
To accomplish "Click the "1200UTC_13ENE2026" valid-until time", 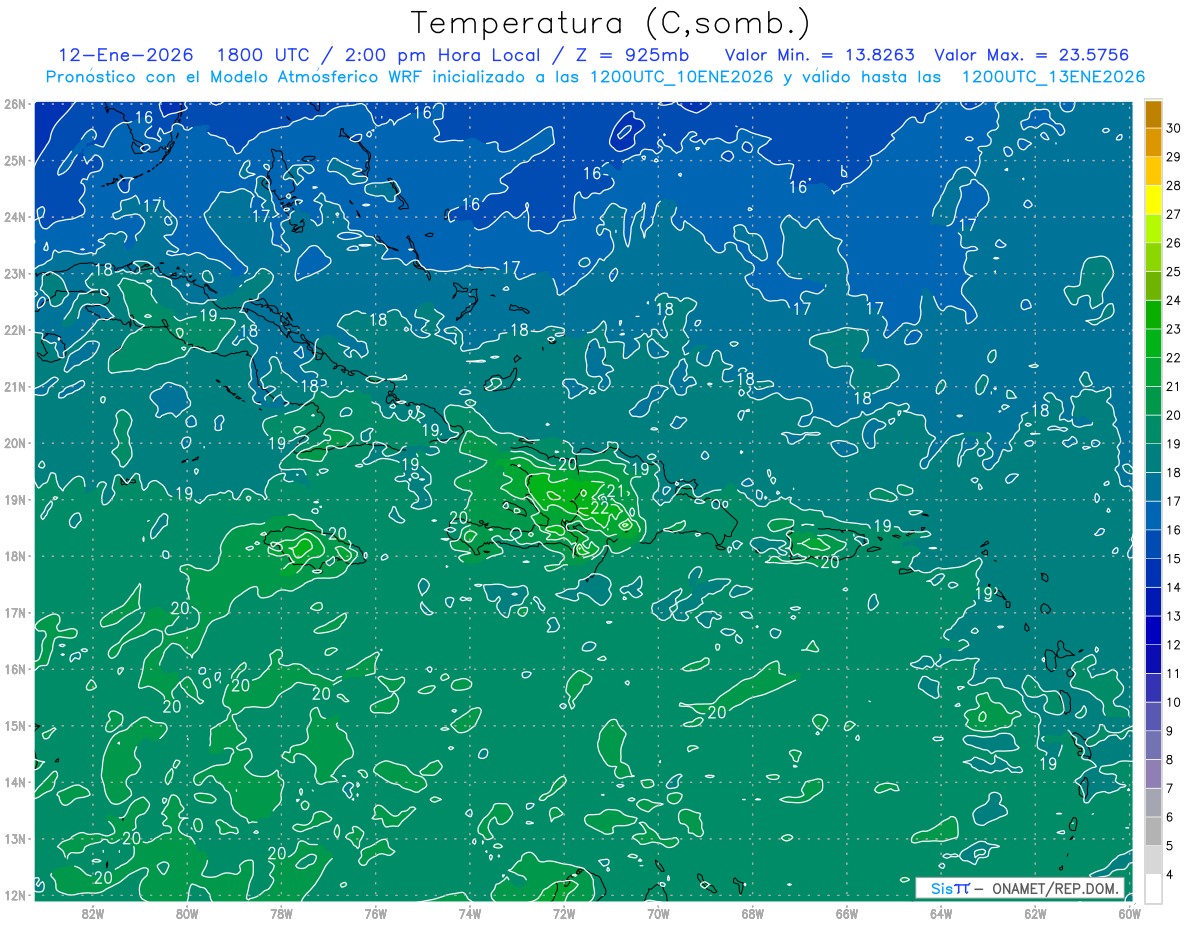I will point(1053,77).
